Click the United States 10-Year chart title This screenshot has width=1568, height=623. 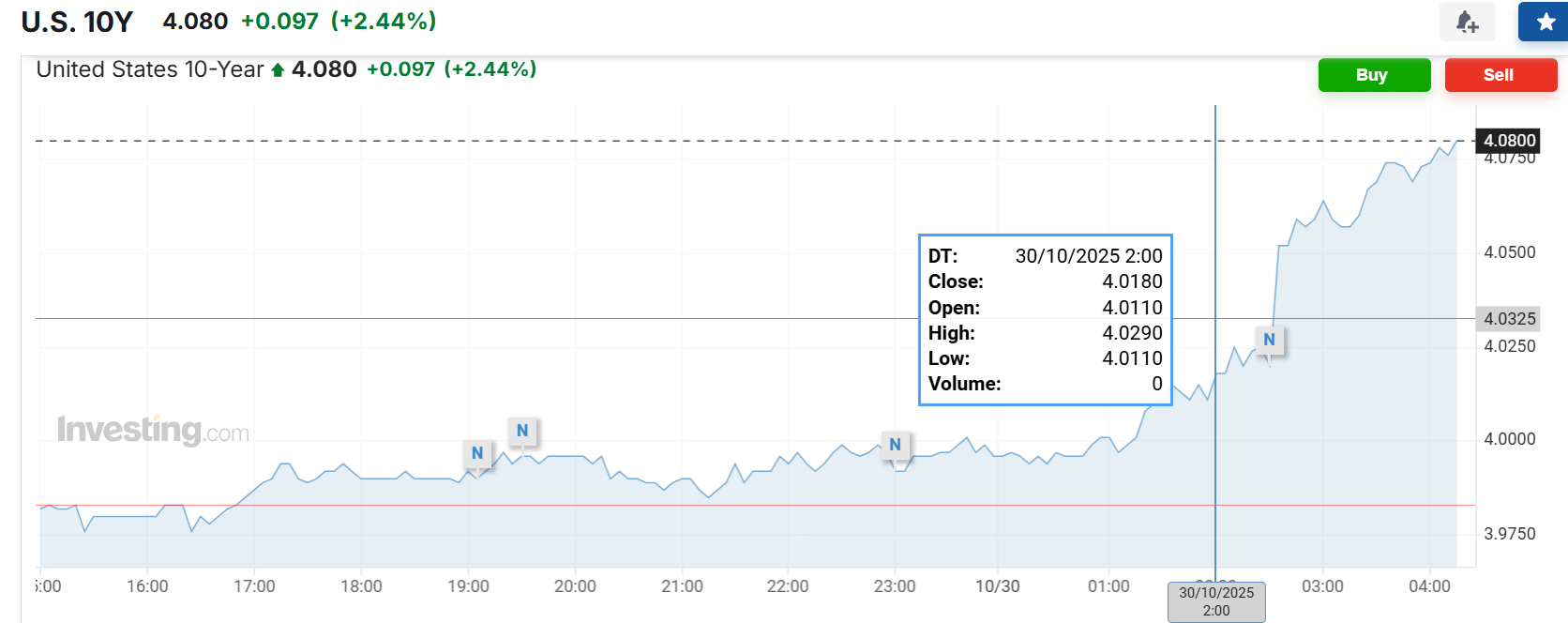150,69
